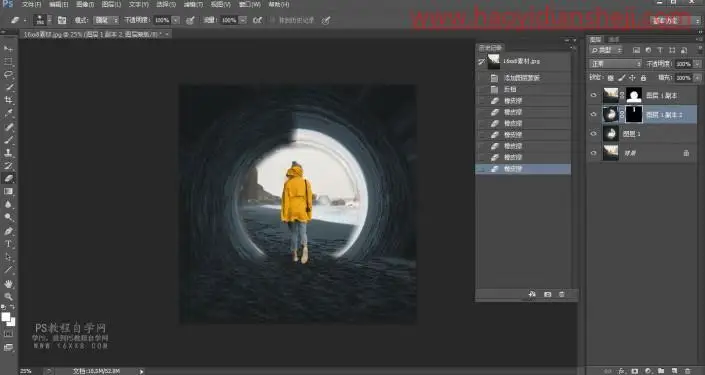Image resolution: width=705 pixels, height=375 pixels.
Task: Switch to the 通道 tab
Action: coord(613,40)
